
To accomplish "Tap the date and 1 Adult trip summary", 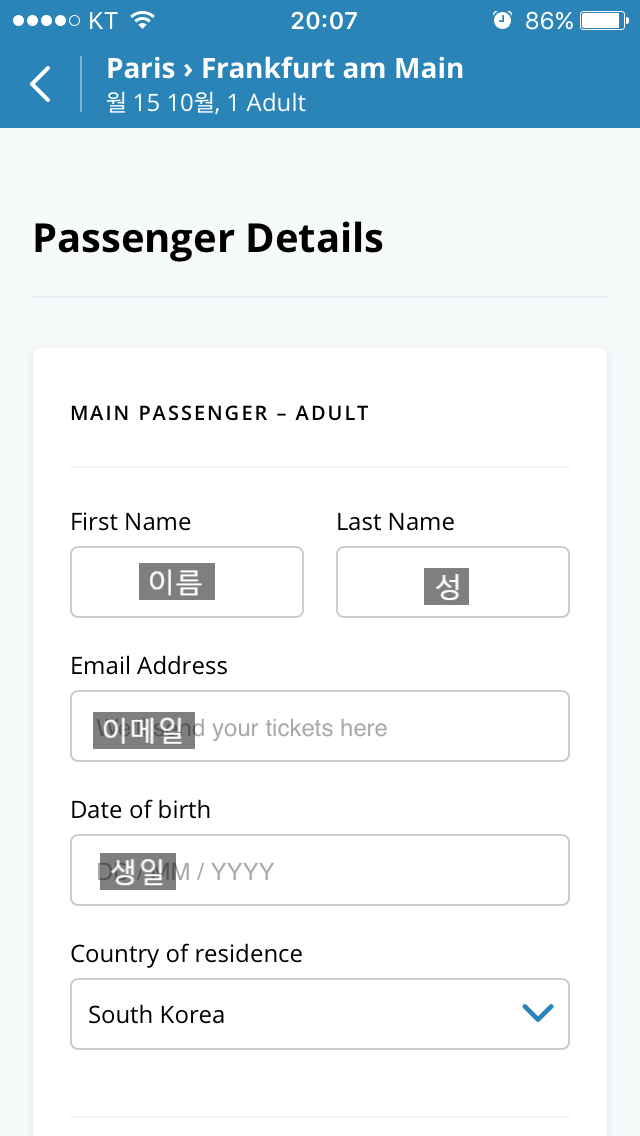I will coord(206,102).
